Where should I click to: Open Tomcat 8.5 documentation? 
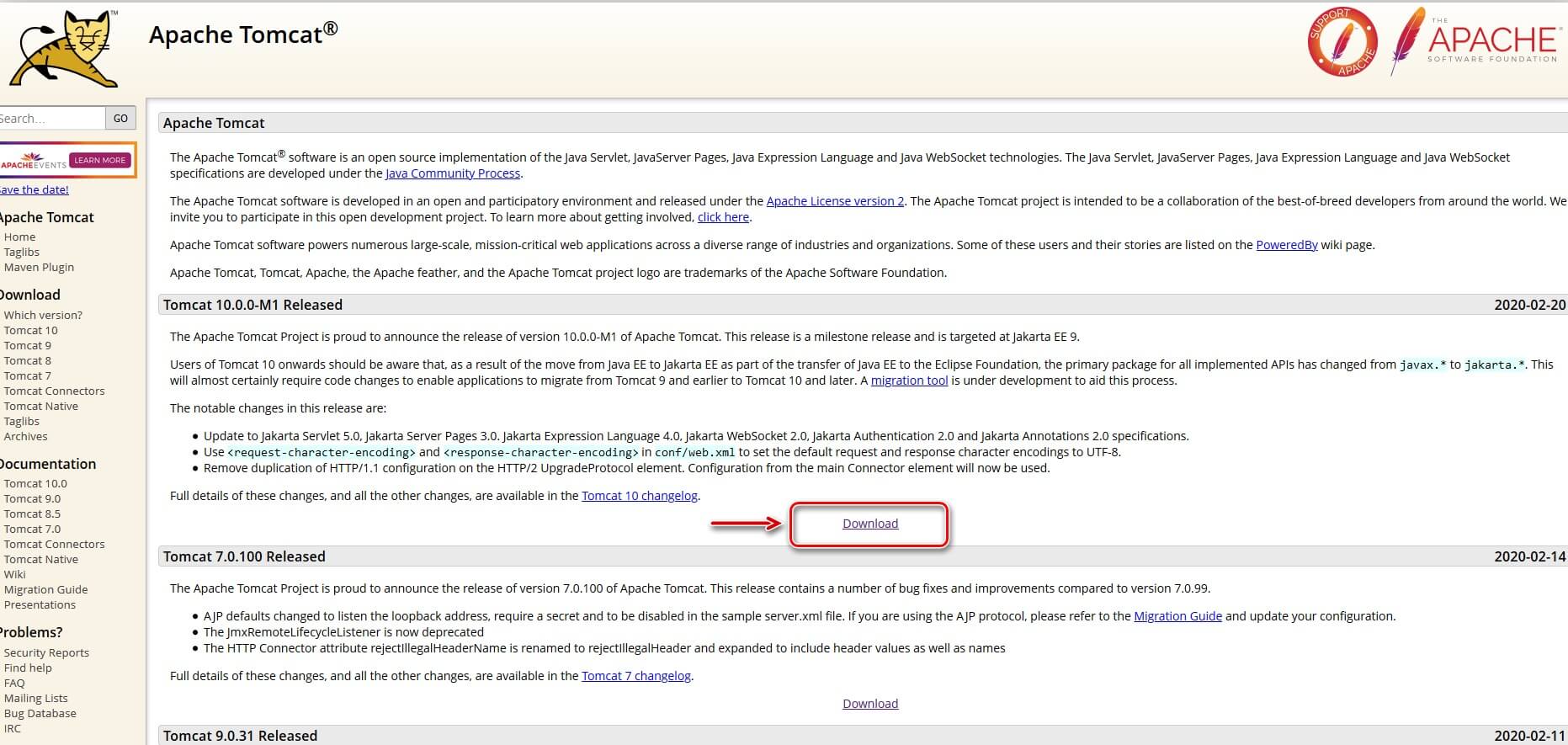[32, 514]
